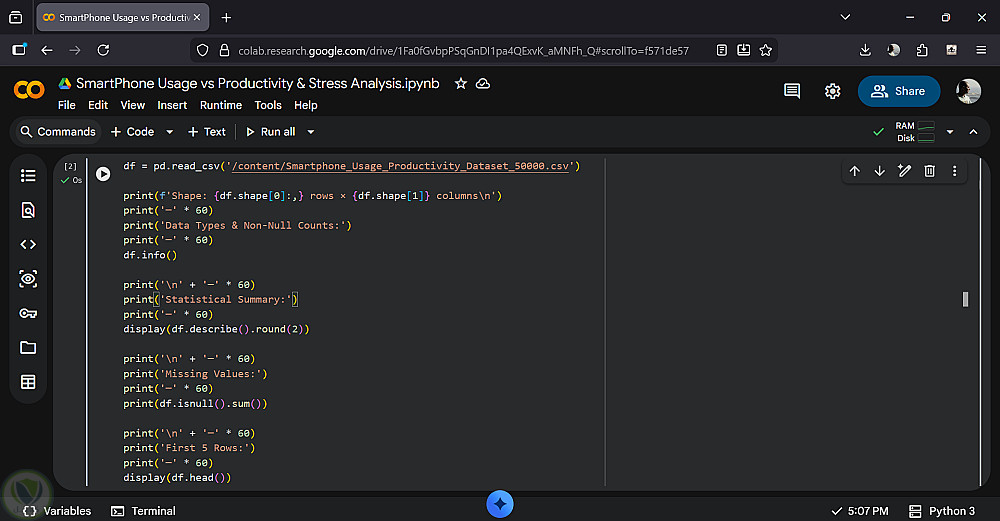This screenshot has width=1000, height=521.
Task: Open the Terminal panel
Action: [143, 511]
